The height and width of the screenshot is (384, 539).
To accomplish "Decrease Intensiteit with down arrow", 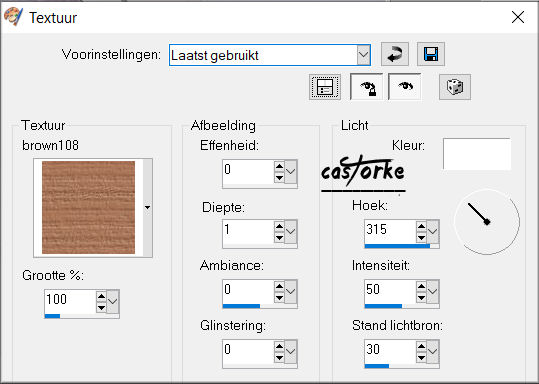I will click(421, 297).
